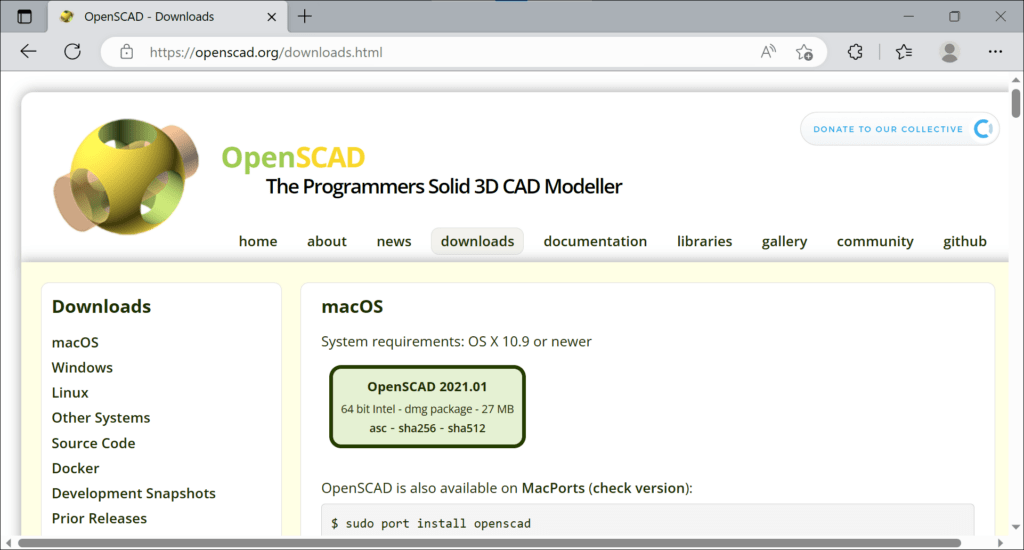Open the MacPorts link

553,488
